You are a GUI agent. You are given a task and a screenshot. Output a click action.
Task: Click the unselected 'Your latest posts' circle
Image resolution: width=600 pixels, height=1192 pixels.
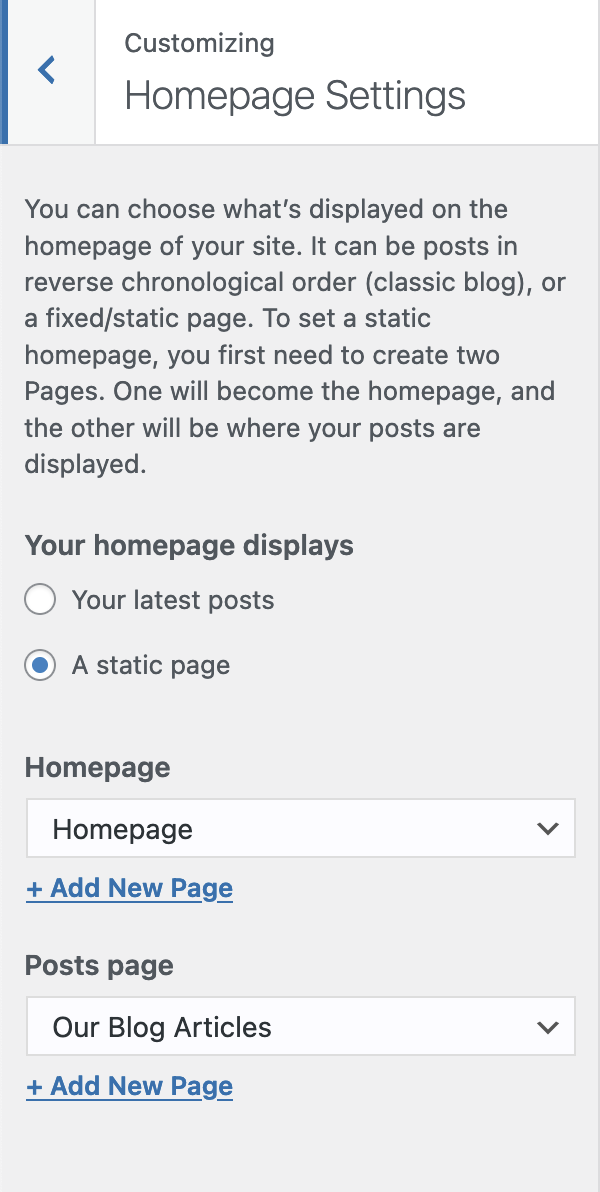pyautogui.click(x=40, y=599)
